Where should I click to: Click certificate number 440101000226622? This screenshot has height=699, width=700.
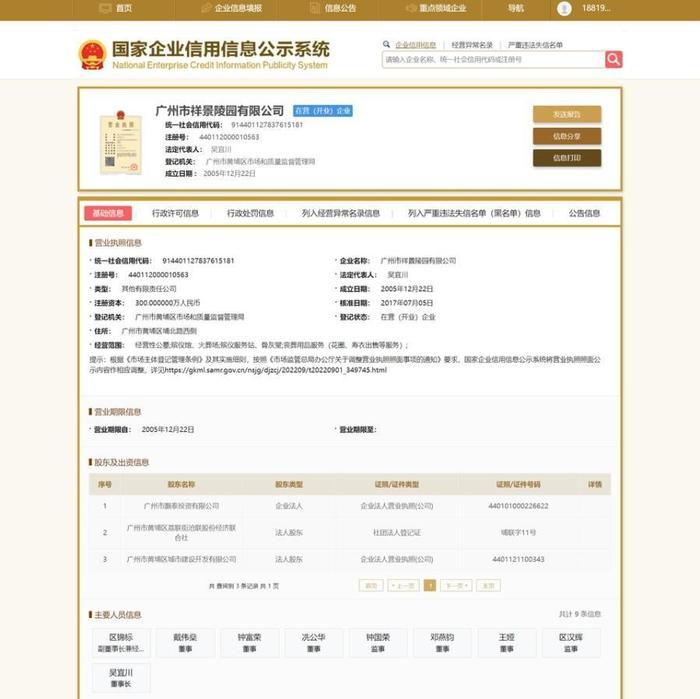click(x=518, y=506)
